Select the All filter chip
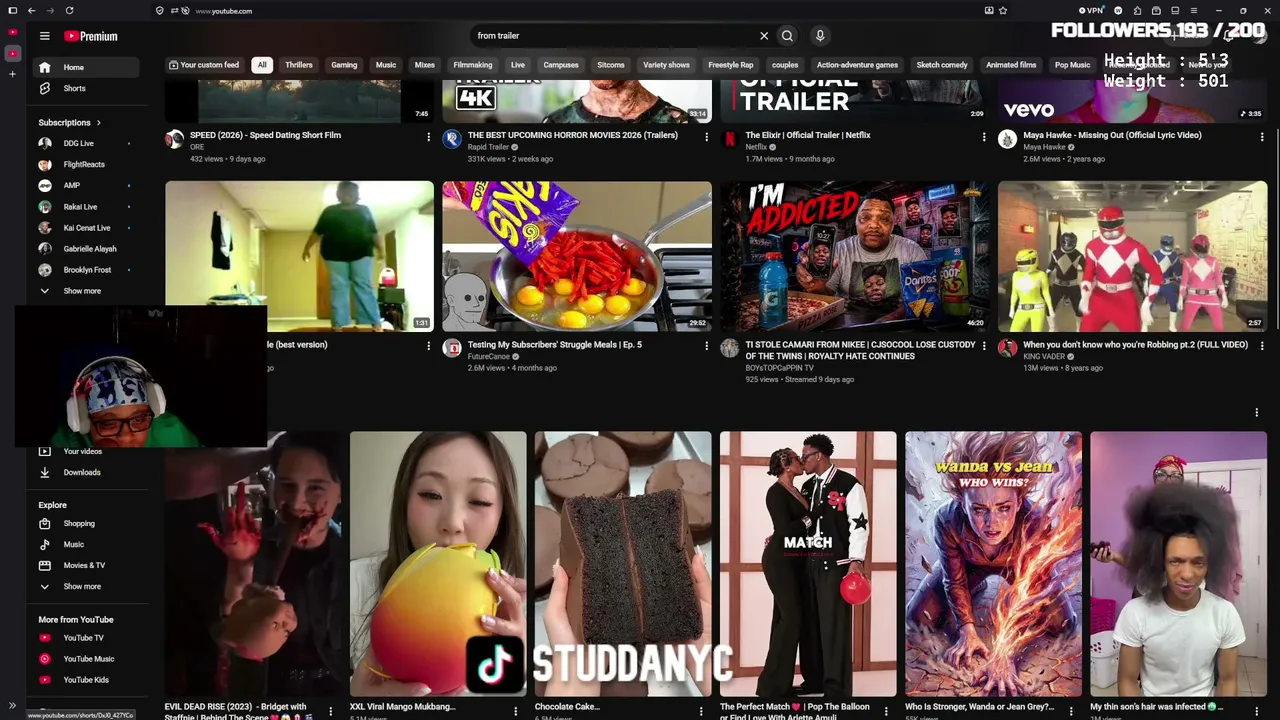 click(x=262, y=65)
